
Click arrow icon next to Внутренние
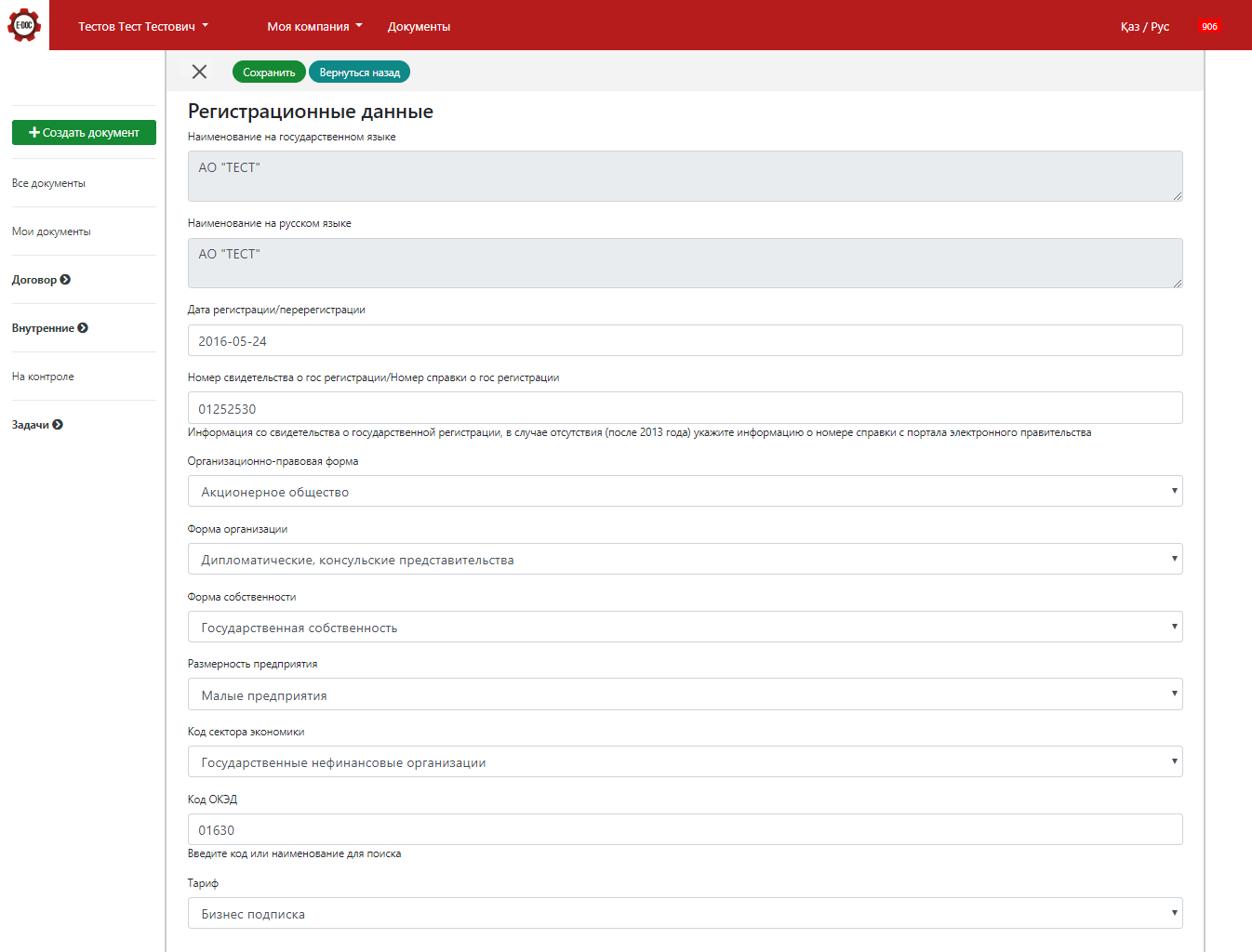pos(83,328)
